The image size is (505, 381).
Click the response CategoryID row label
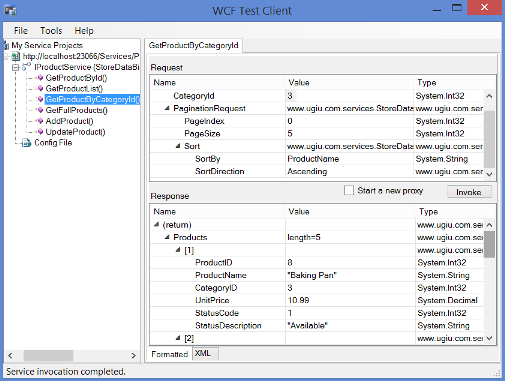(x=216, y=288)
